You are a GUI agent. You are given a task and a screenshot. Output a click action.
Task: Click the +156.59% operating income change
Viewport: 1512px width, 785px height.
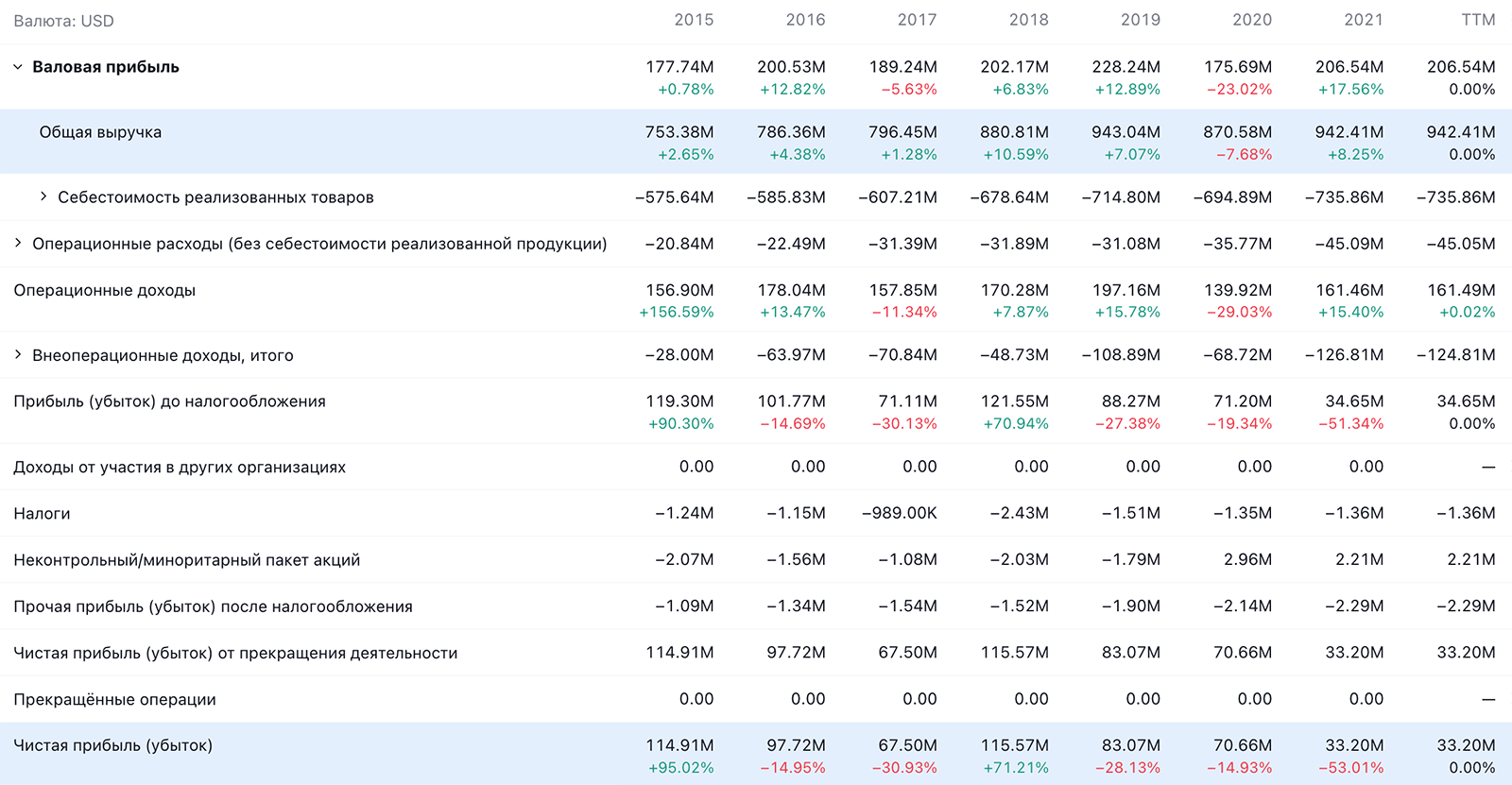coord(677,313)
